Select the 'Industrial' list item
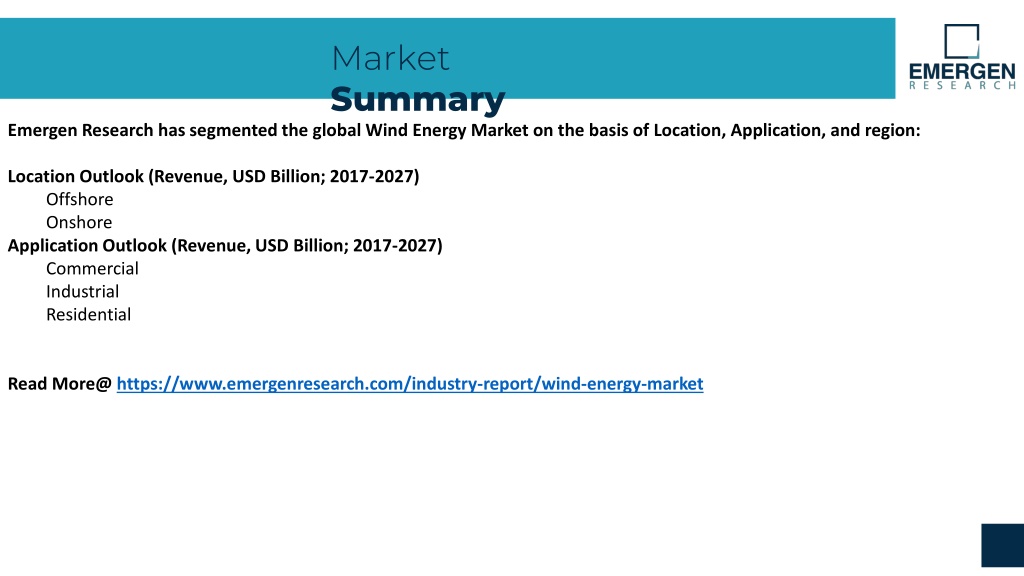 (82, 292)
